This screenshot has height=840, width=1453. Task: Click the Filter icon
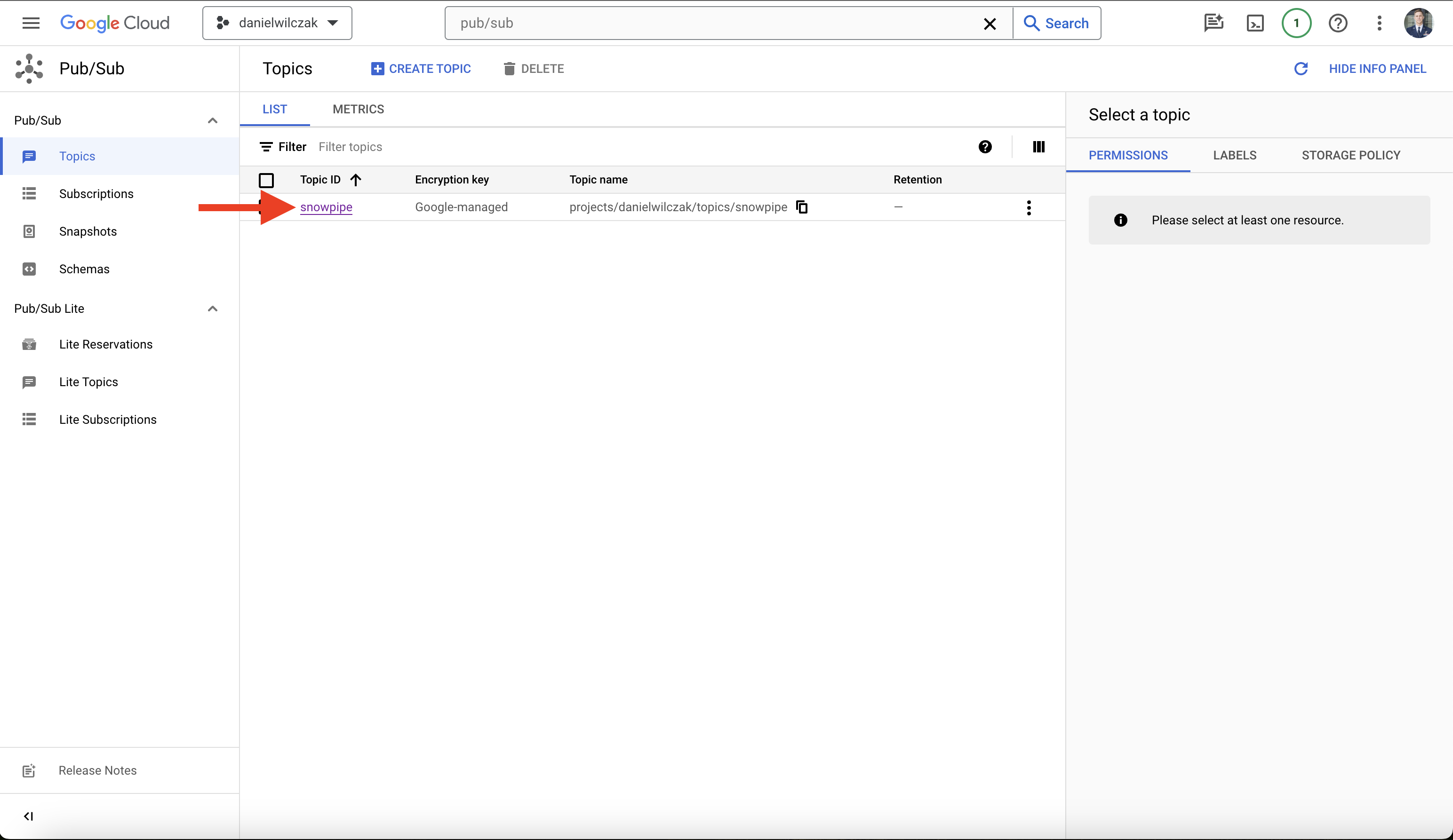pyautogui.click(x=266, y=147)
